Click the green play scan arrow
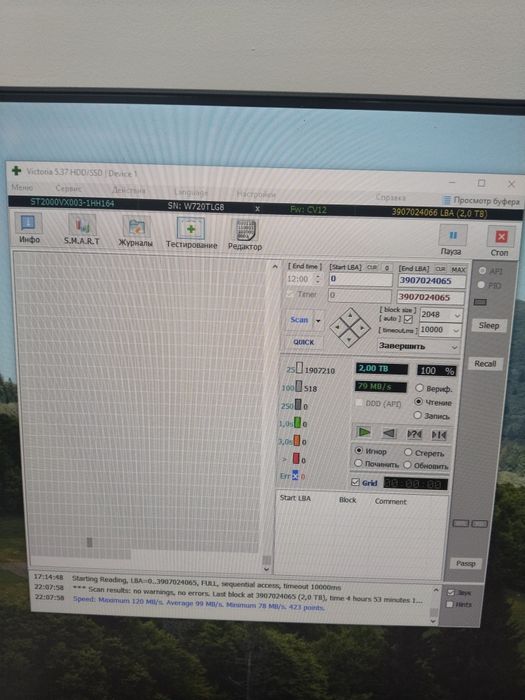The image size is (525, 700). coord(364,432)
